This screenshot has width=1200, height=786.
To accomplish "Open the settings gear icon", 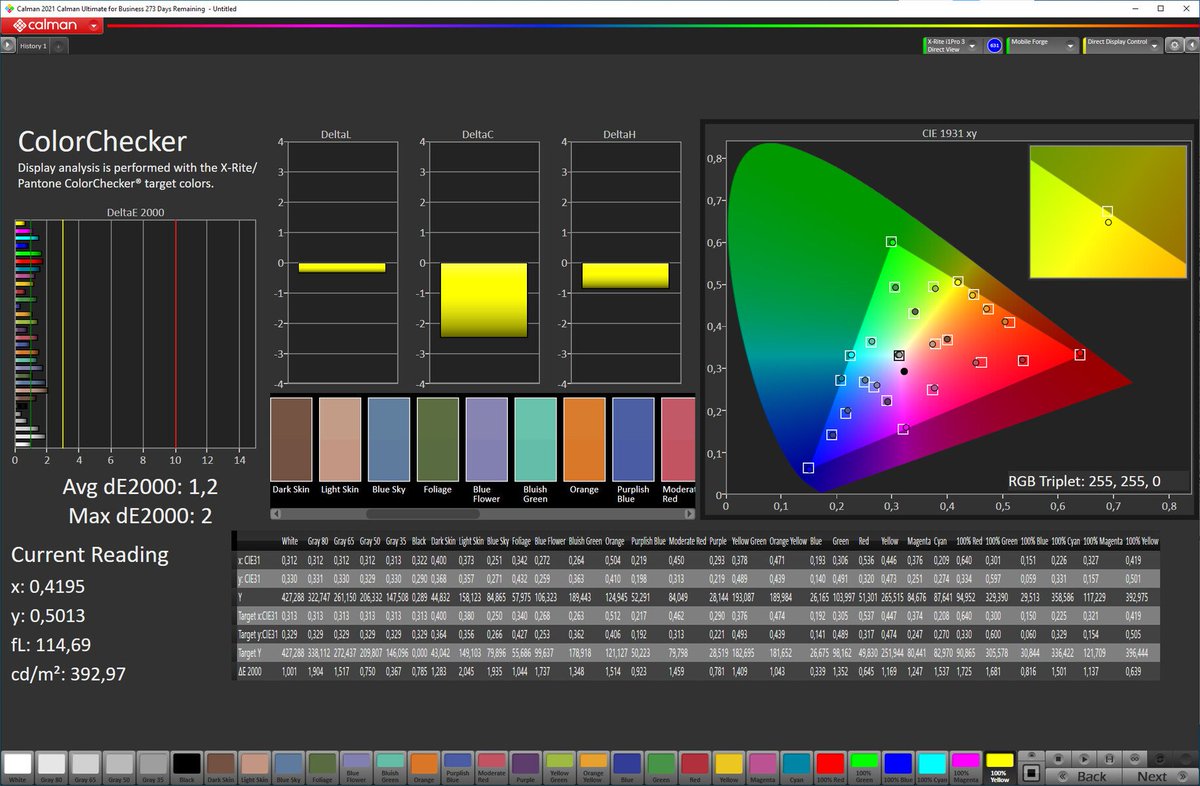I will point(1172,45).
